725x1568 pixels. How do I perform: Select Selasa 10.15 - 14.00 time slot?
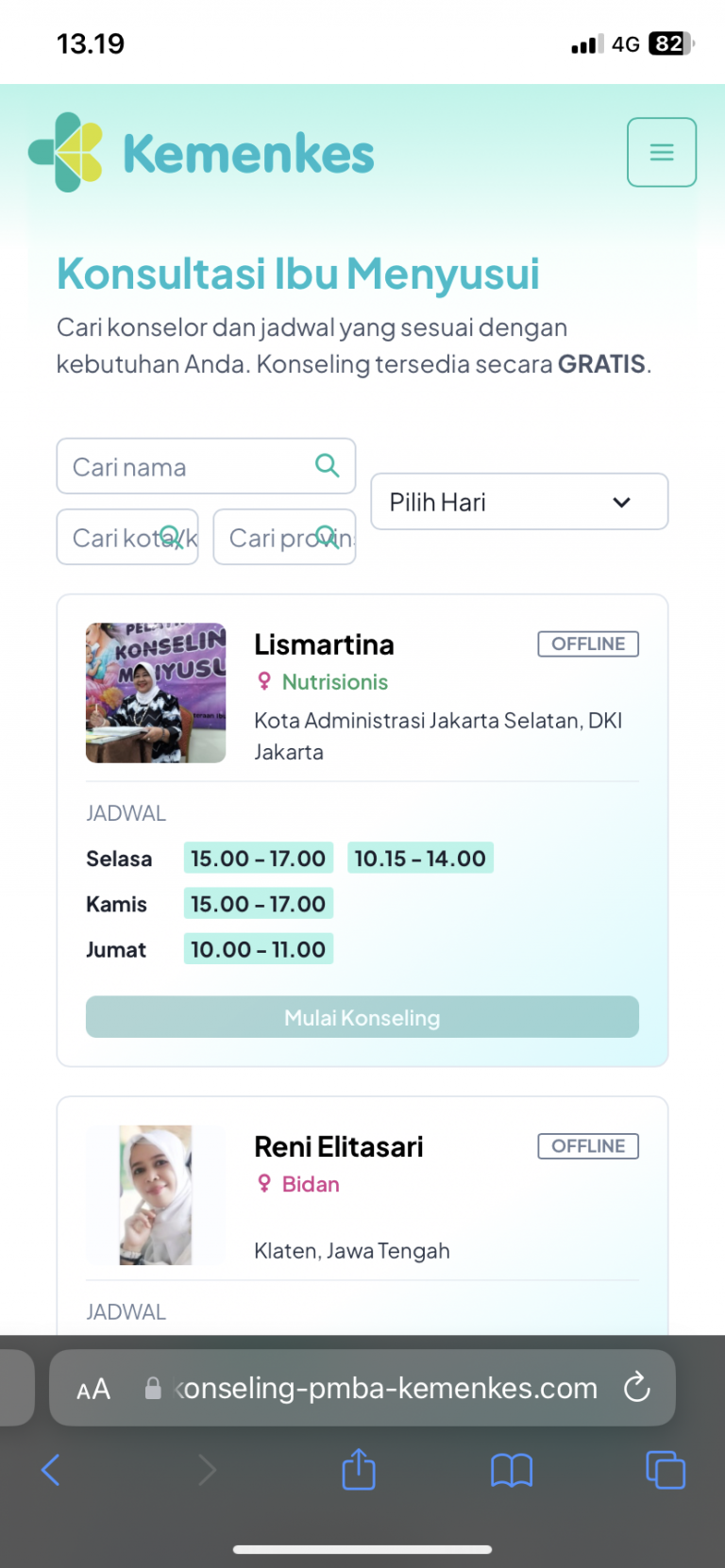point(420,858)
